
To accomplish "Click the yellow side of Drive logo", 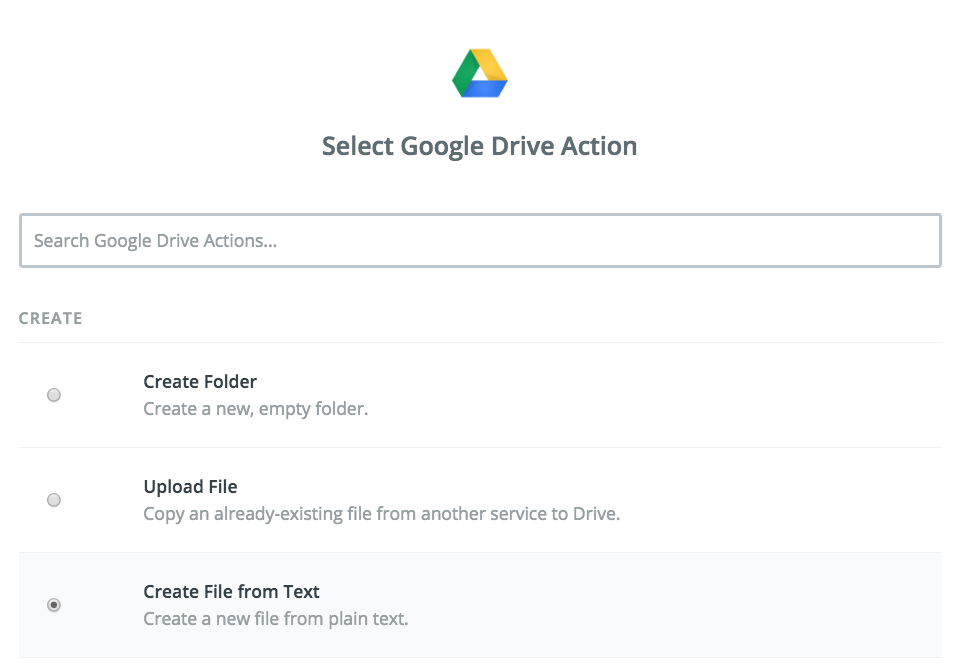I will click(491, 64).
